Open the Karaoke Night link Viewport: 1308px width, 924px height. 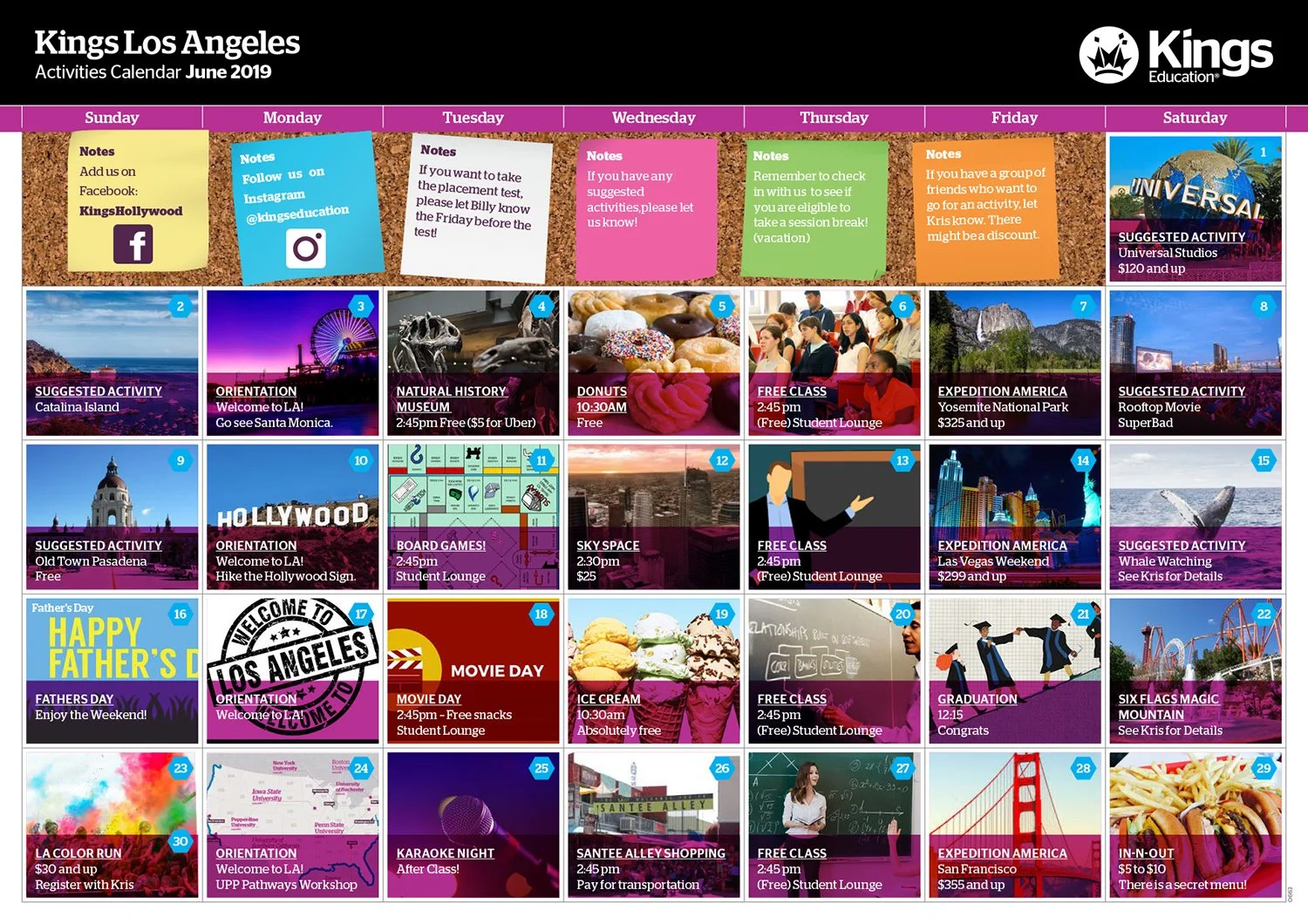pos(446,853)
